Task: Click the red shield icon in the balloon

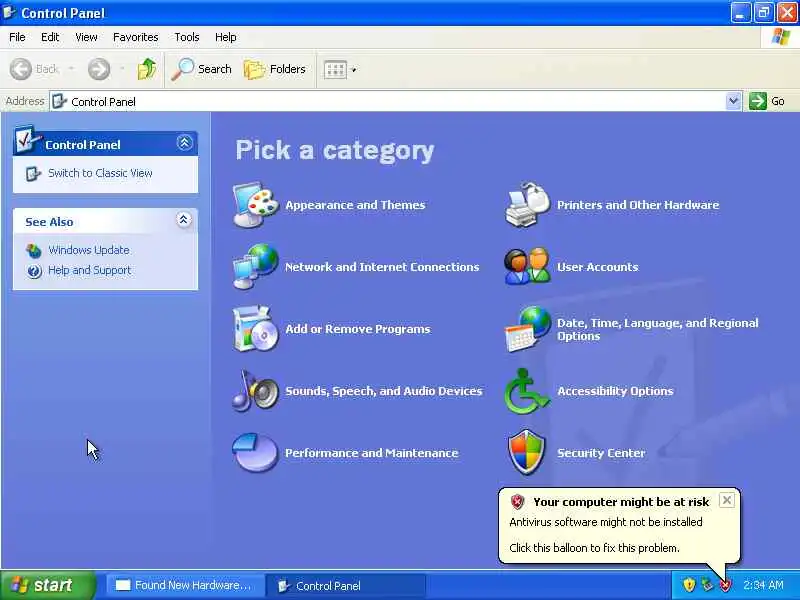Action: click(517, 502)
